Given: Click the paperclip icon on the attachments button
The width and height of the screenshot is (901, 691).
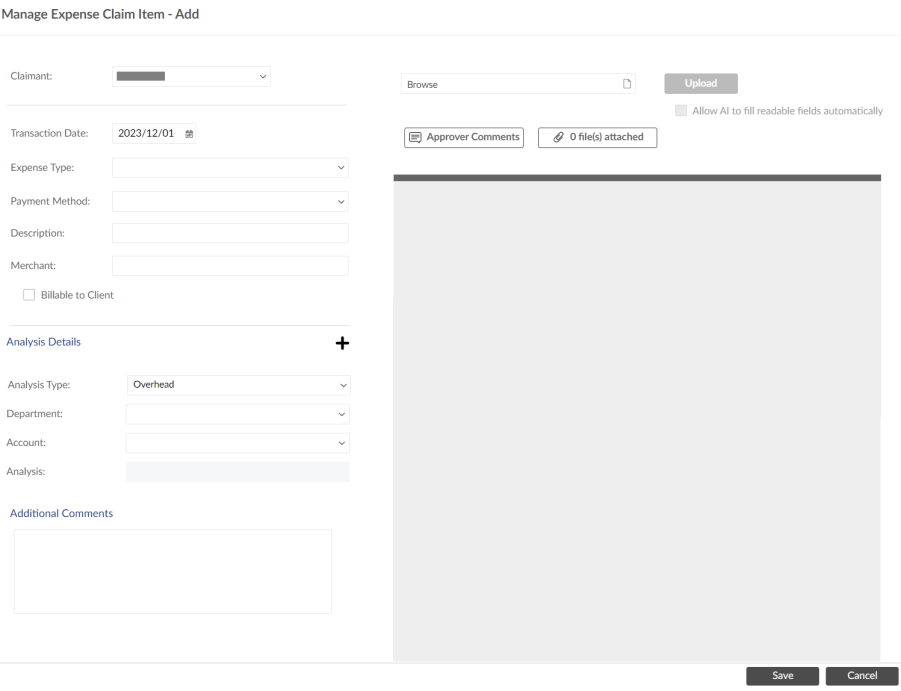Looking at the screenshot, I should pos(558,137).
